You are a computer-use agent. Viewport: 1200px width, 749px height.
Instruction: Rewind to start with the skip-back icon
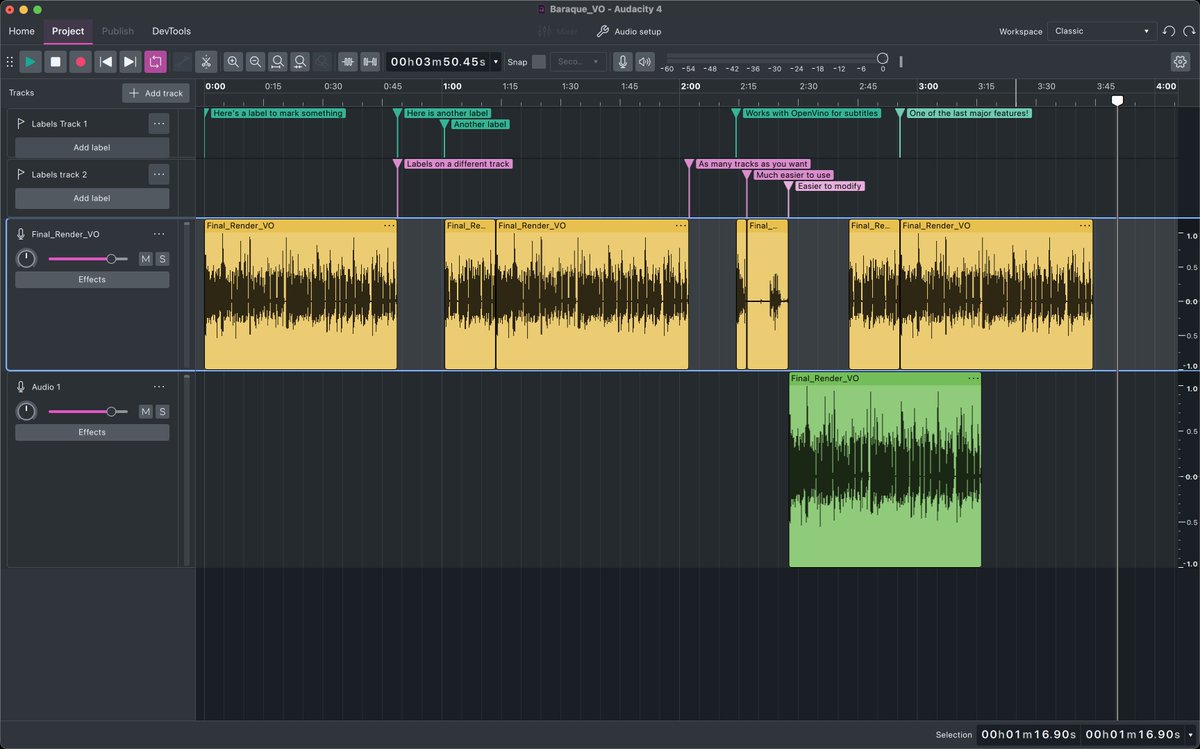pos(106,62)
